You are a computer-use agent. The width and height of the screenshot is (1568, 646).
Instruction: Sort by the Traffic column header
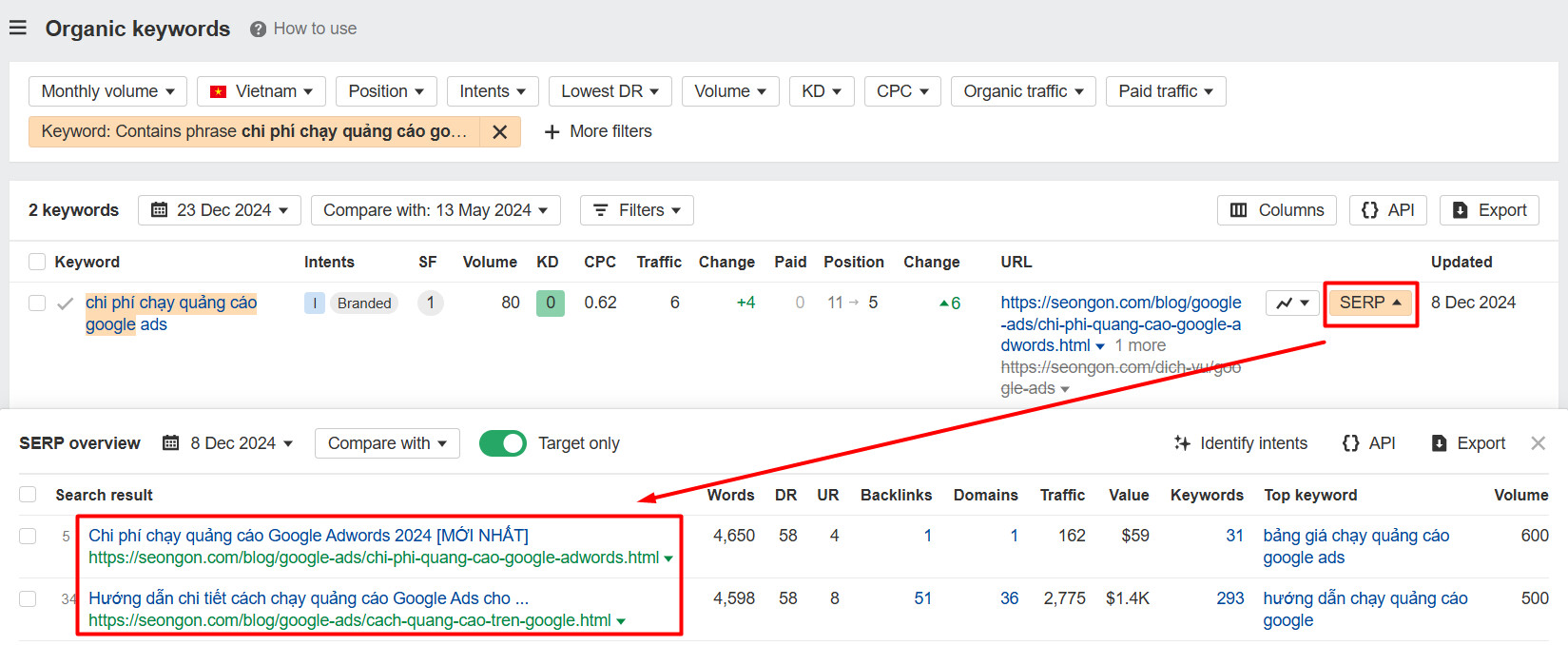659,262
